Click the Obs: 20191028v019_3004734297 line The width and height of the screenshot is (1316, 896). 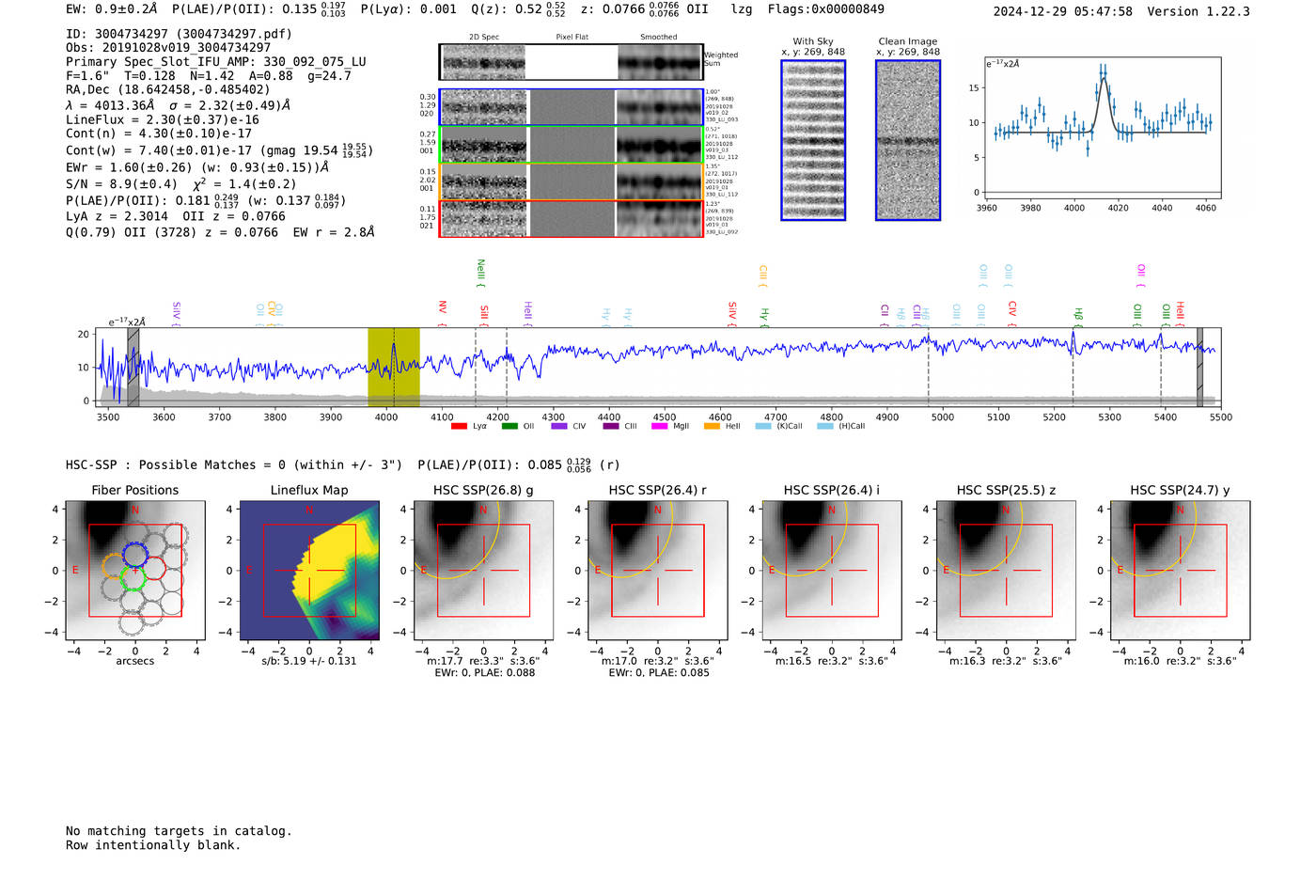click(168, 47)
